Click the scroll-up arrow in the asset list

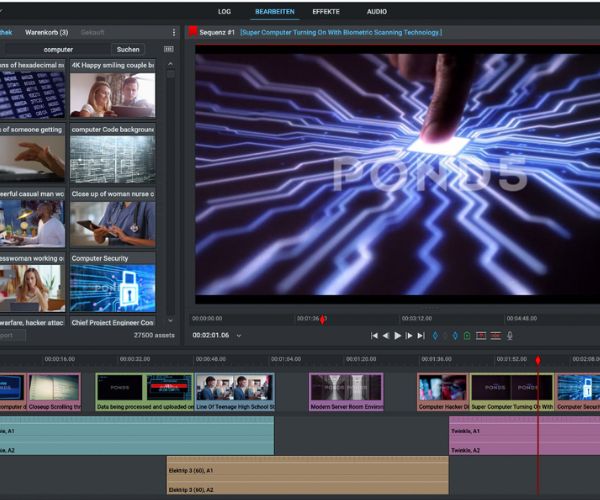click(170, 64)
